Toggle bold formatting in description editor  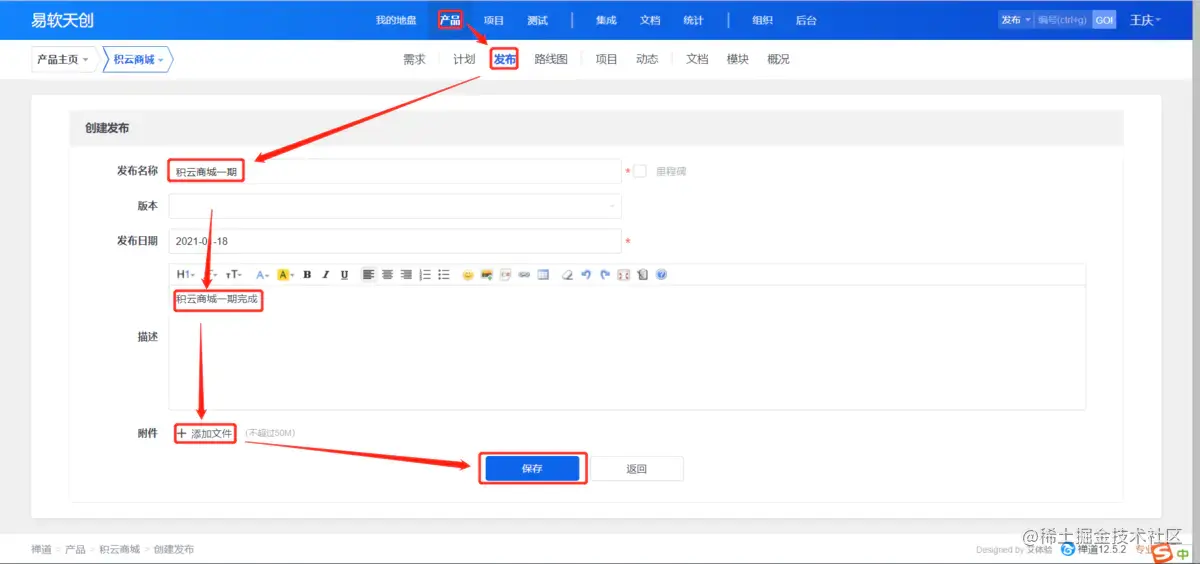(307, 274)
